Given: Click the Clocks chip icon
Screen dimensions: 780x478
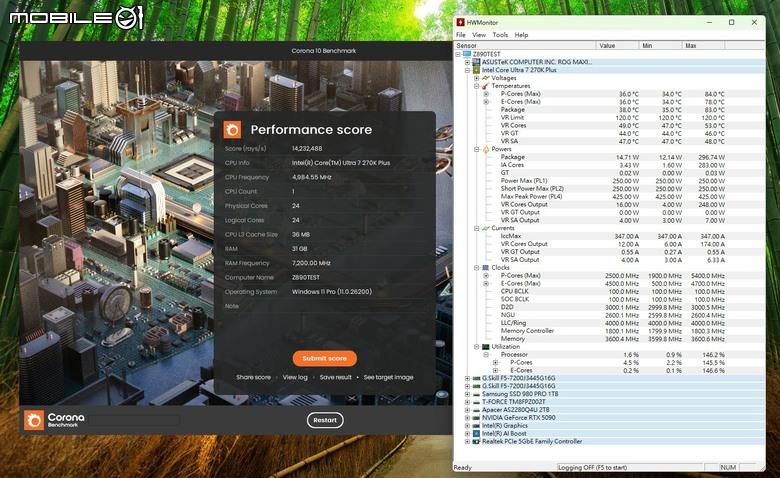Looking at the screenshot, I should coord(486,268).
